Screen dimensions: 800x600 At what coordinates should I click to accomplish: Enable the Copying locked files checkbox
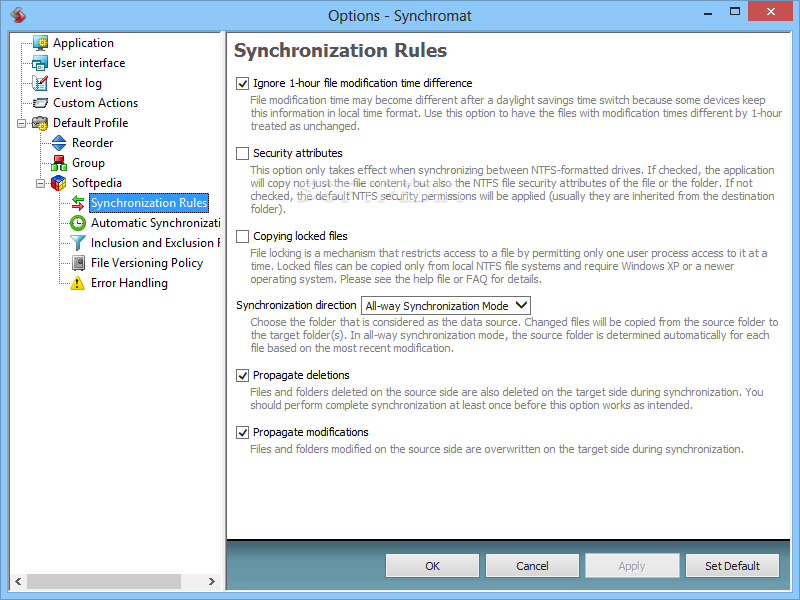click(x=242, y=236)
